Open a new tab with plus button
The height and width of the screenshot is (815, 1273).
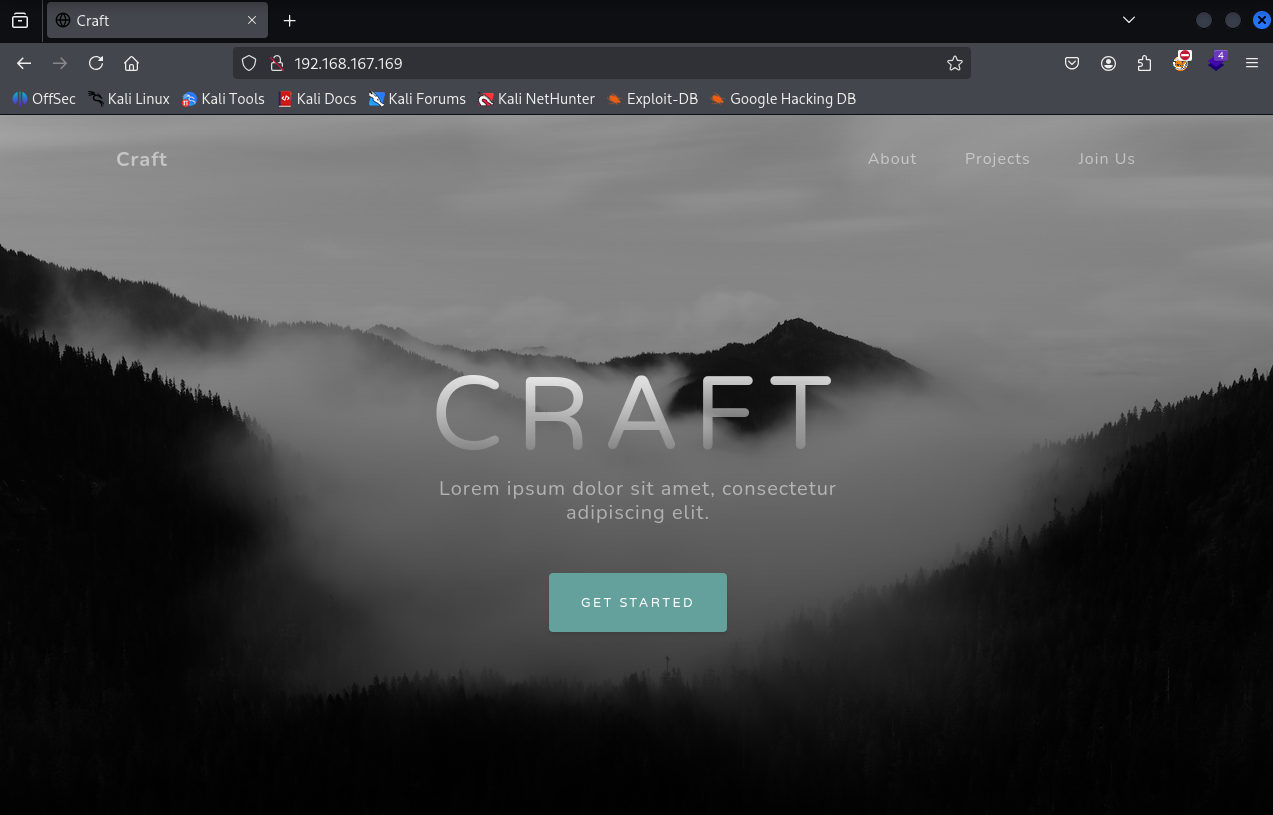click(x=289, y=20)
